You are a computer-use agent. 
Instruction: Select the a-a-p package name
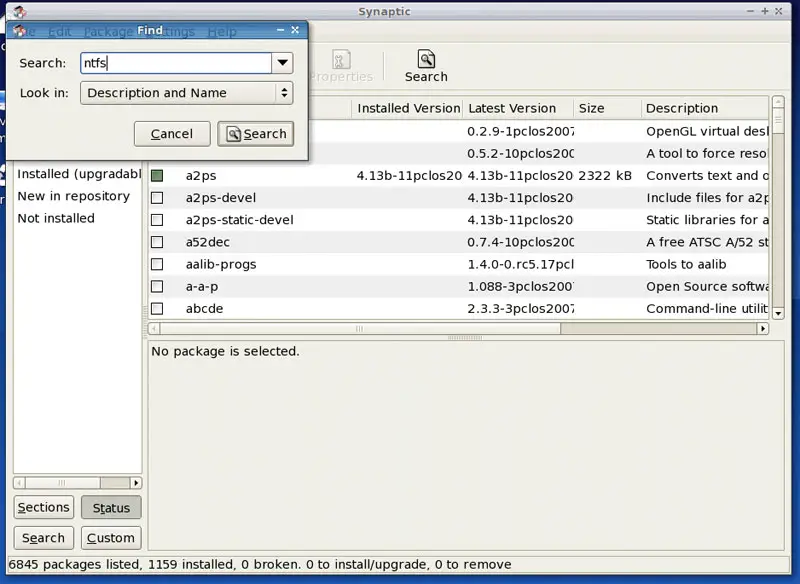[202, 287]
